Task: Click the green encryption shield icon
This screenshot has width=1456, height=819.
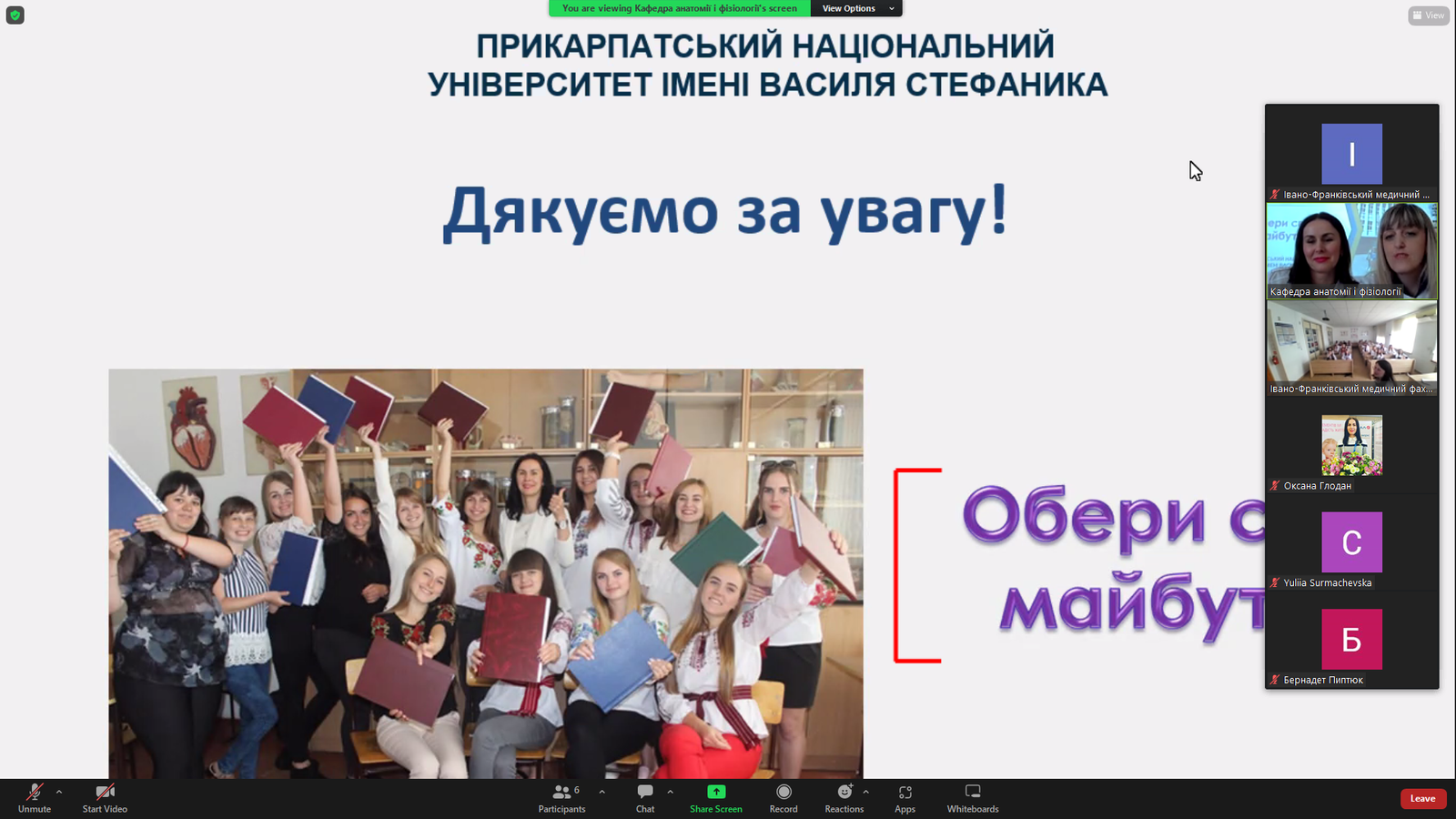Action: click(15, 15)
